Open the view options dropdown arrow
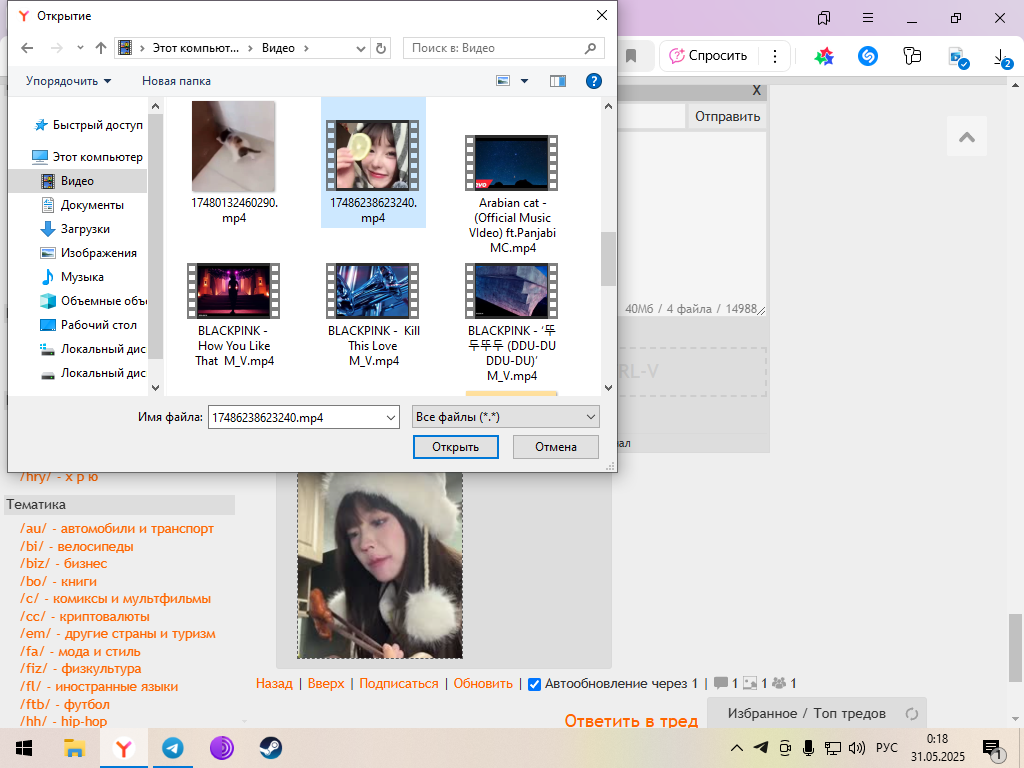1024x768 pixels. [x=524, y=81]
